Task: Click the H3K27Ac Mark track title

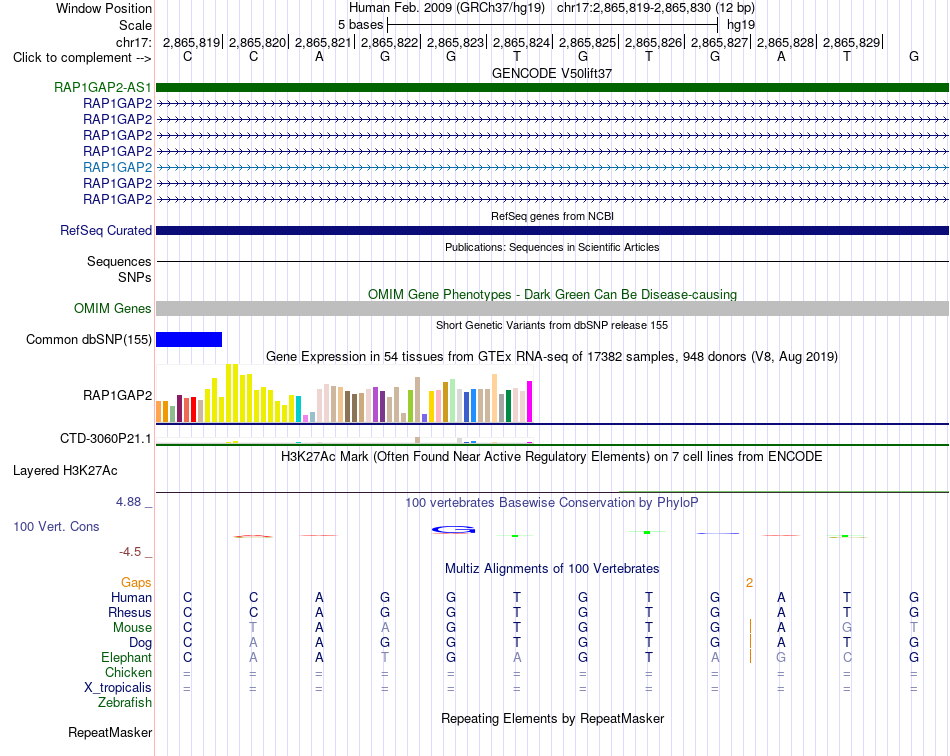Action: [x=552, y=457]
